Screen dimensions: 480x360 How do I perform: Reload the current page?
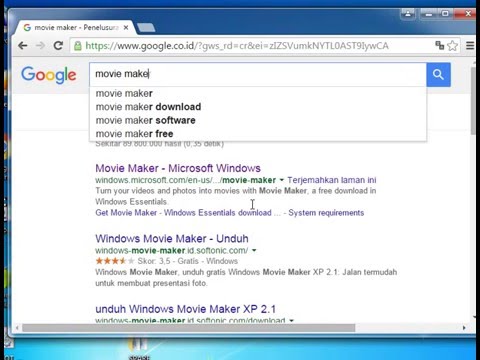[58, 45]
